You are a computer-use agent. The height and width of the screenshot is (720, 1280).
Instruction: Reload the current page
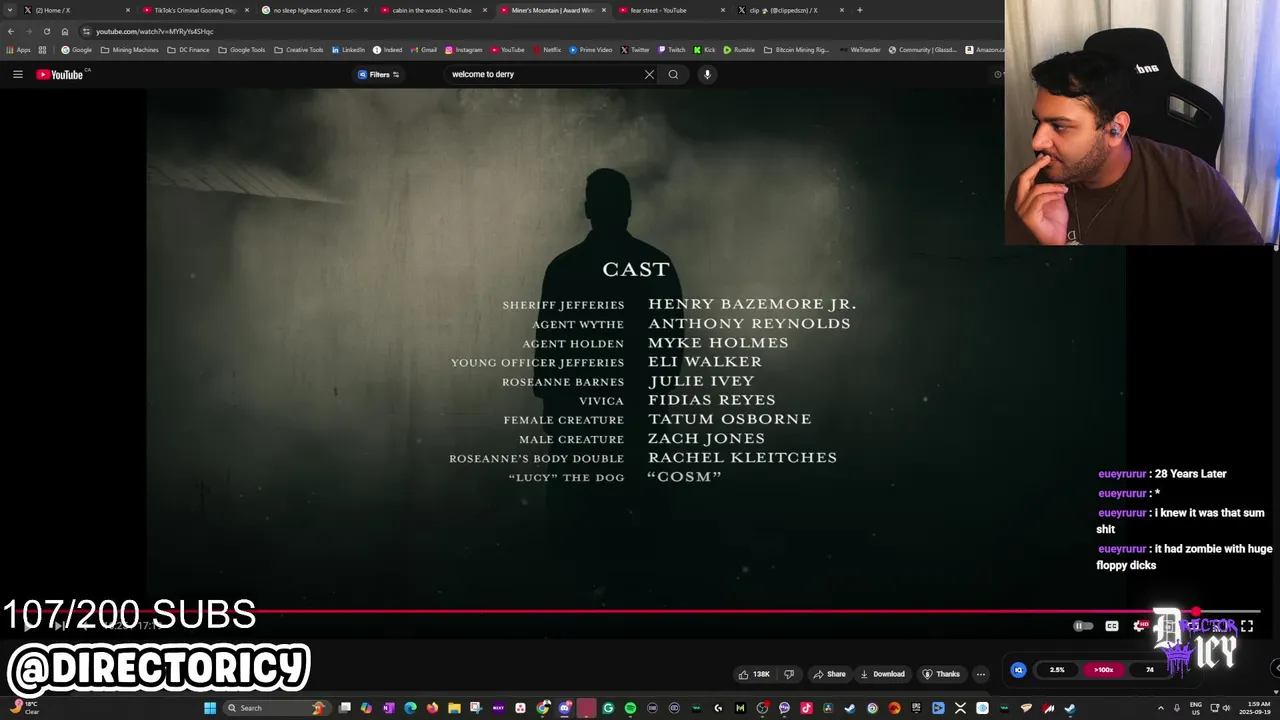(46, 31)
